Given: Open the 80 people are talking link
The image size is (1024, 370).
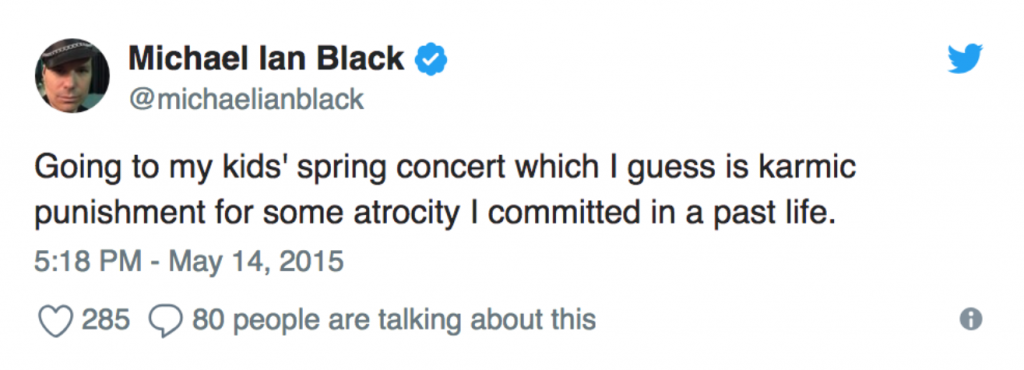Looking at the screenshot, I should click(x=394, y=320).
